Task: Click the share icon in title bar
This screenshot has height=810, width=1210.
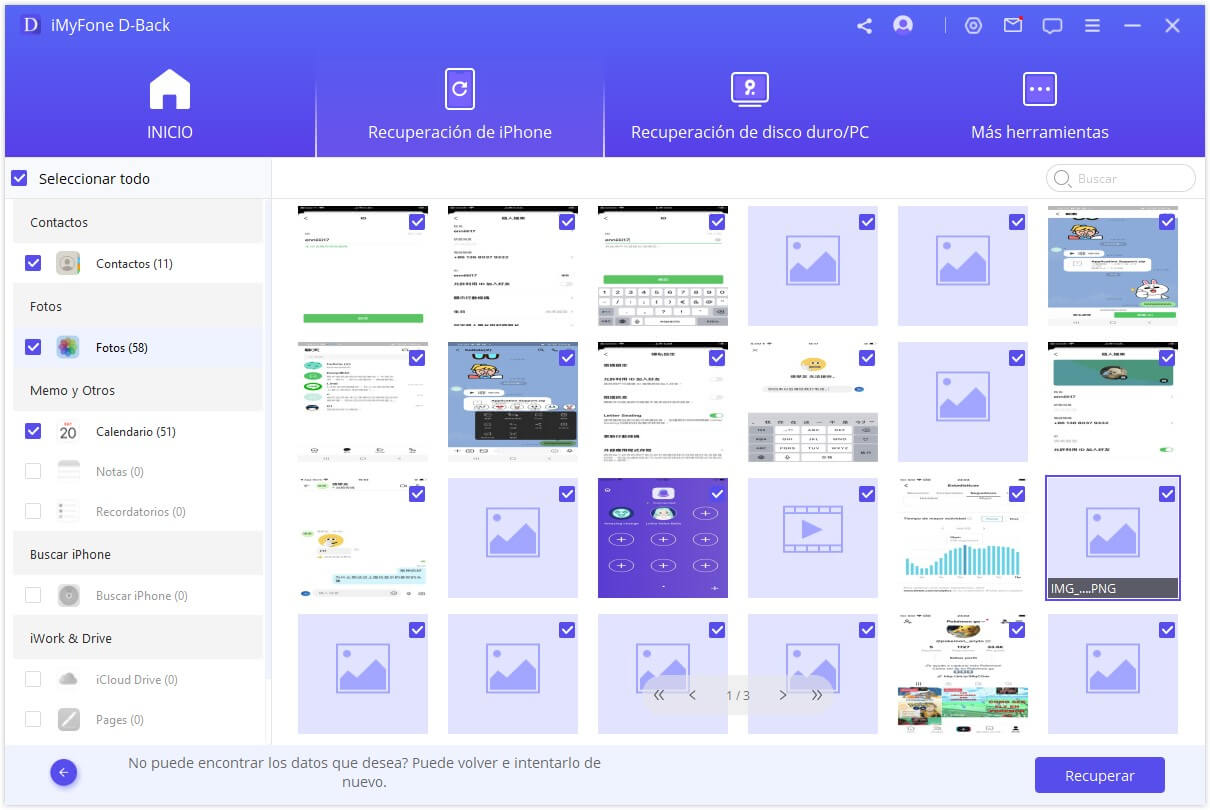Action: tap(864, 26)
